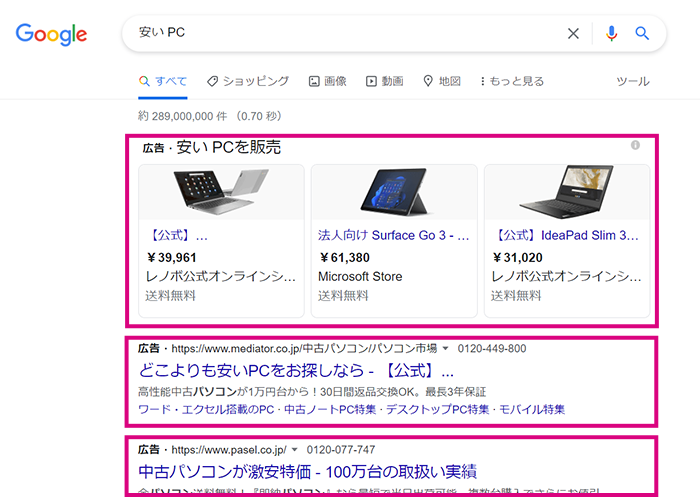This screenshot has height=497, width=700.
Task: Click the 約 289,000,000 件 result count
Action: point(183,116)
